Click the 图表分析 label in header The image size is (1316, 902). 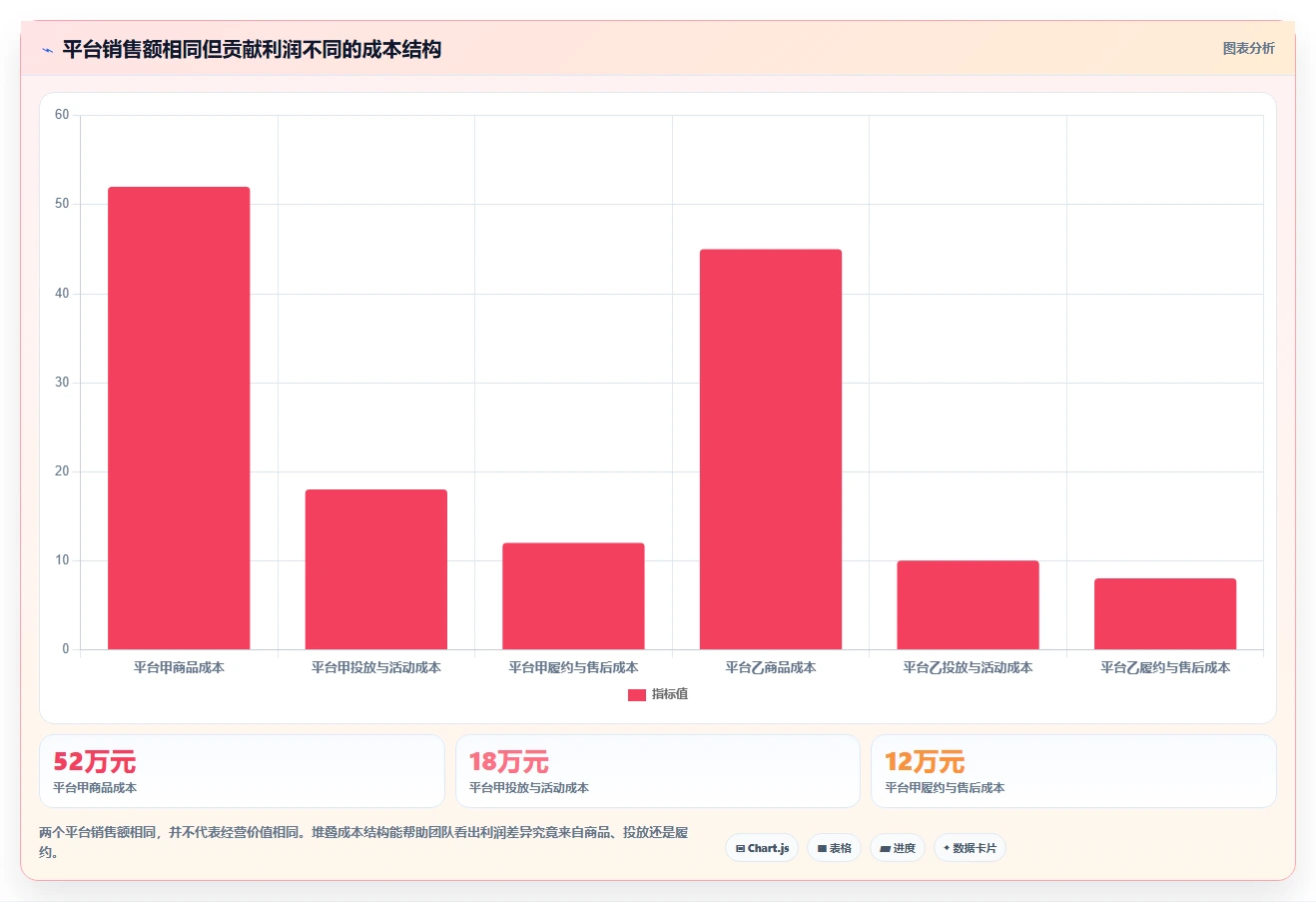tap(1248, 48)
